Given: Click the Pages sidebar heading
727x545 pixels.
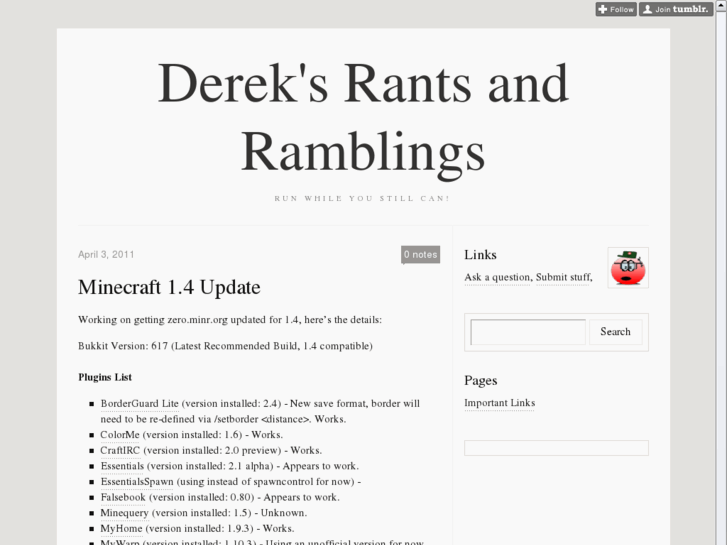Looking at the screenshot, I should 481,380.
